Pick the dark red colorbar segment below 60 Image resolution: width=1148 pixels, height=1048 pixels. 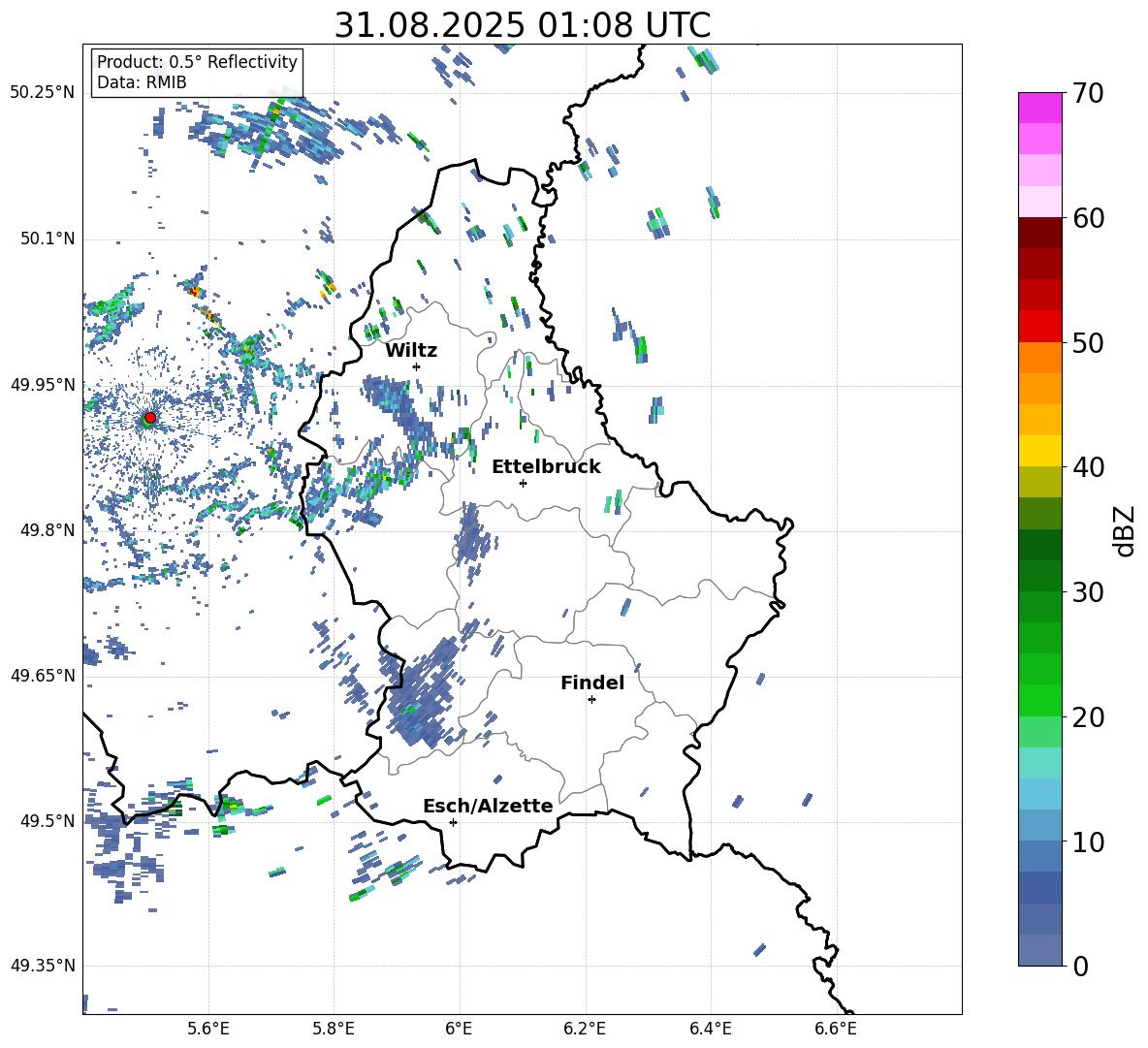(x=1039, y=233)
